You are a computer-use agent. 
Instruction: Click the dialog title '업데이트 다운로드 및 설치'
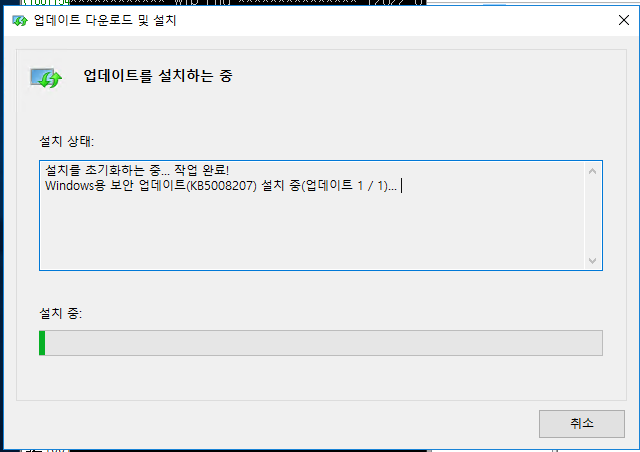105,20
